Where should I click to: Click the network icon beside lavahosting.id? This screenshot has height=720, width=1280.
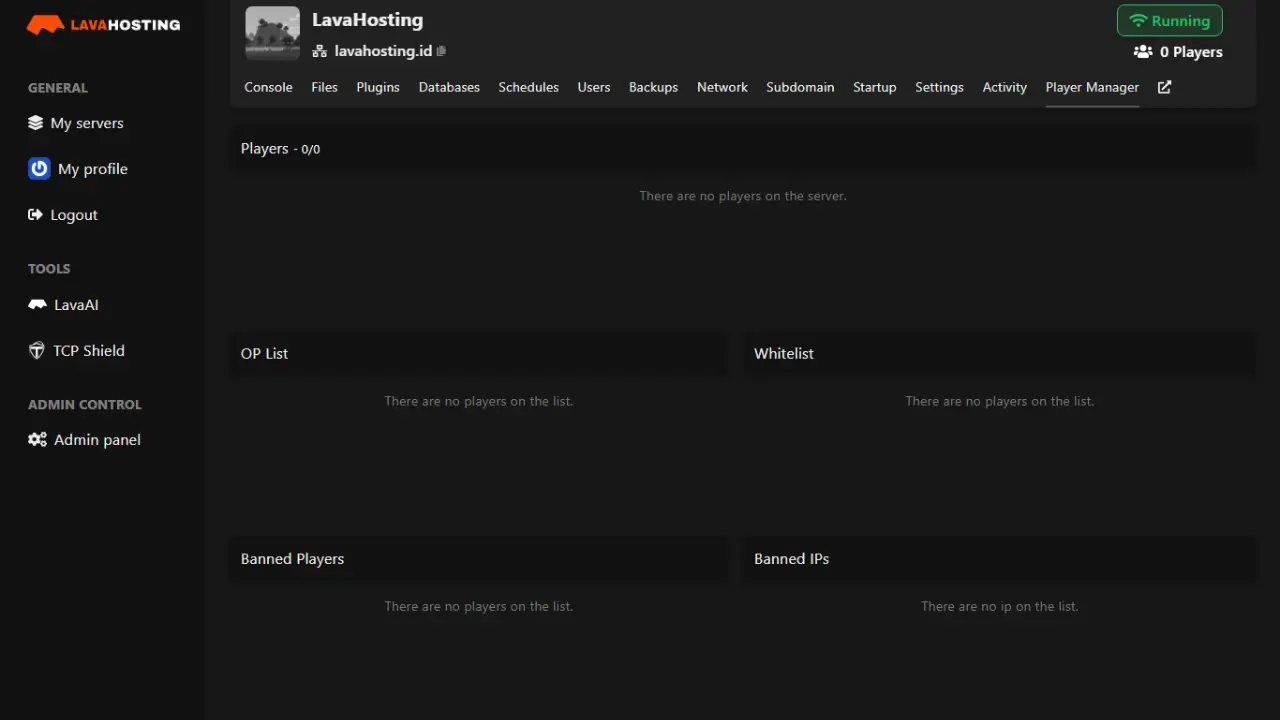320,51
